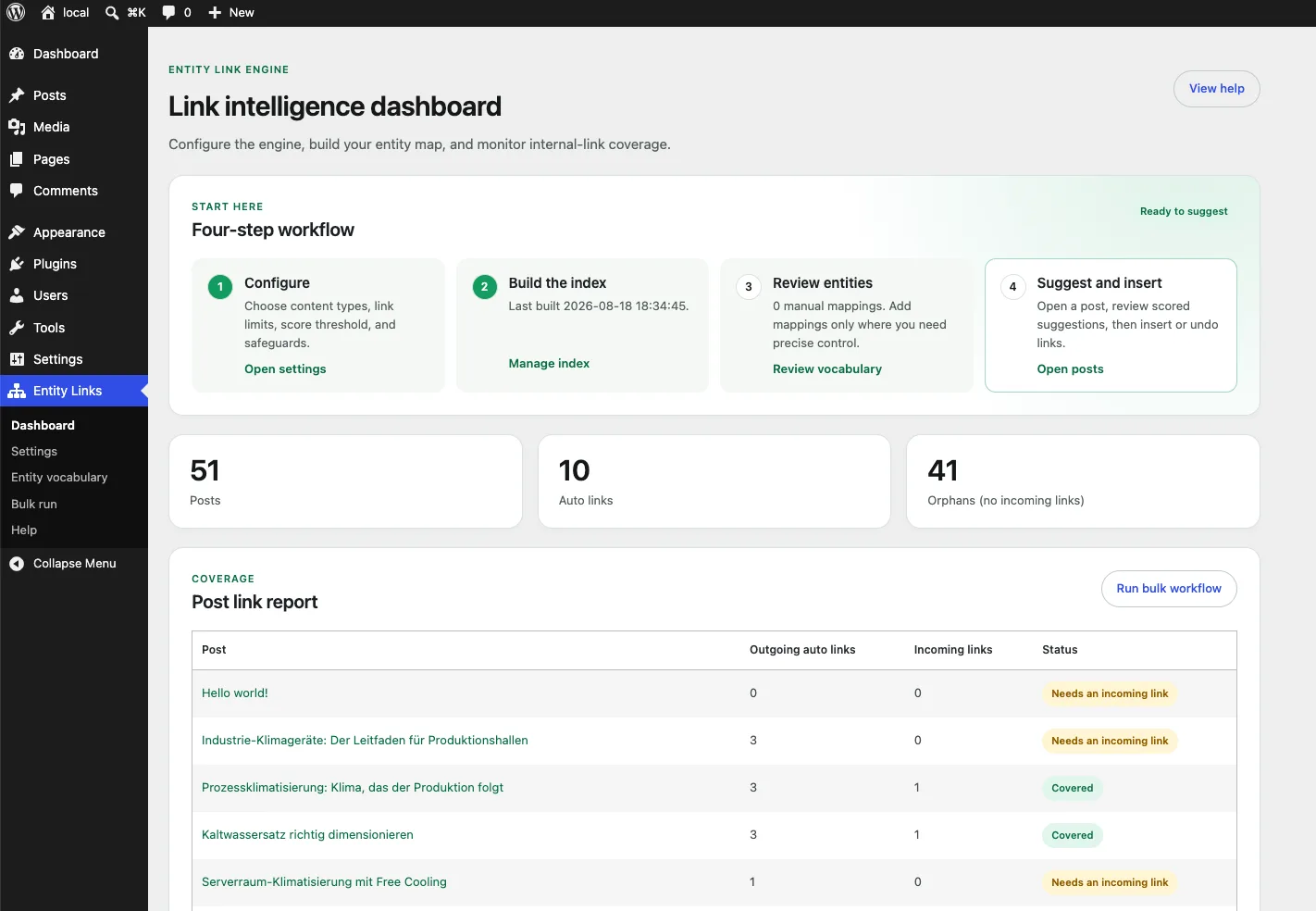The width and height of the screenshot is (1316, 911).
Task: Click the Incoming links column header
Action: (x=953, y=650)
